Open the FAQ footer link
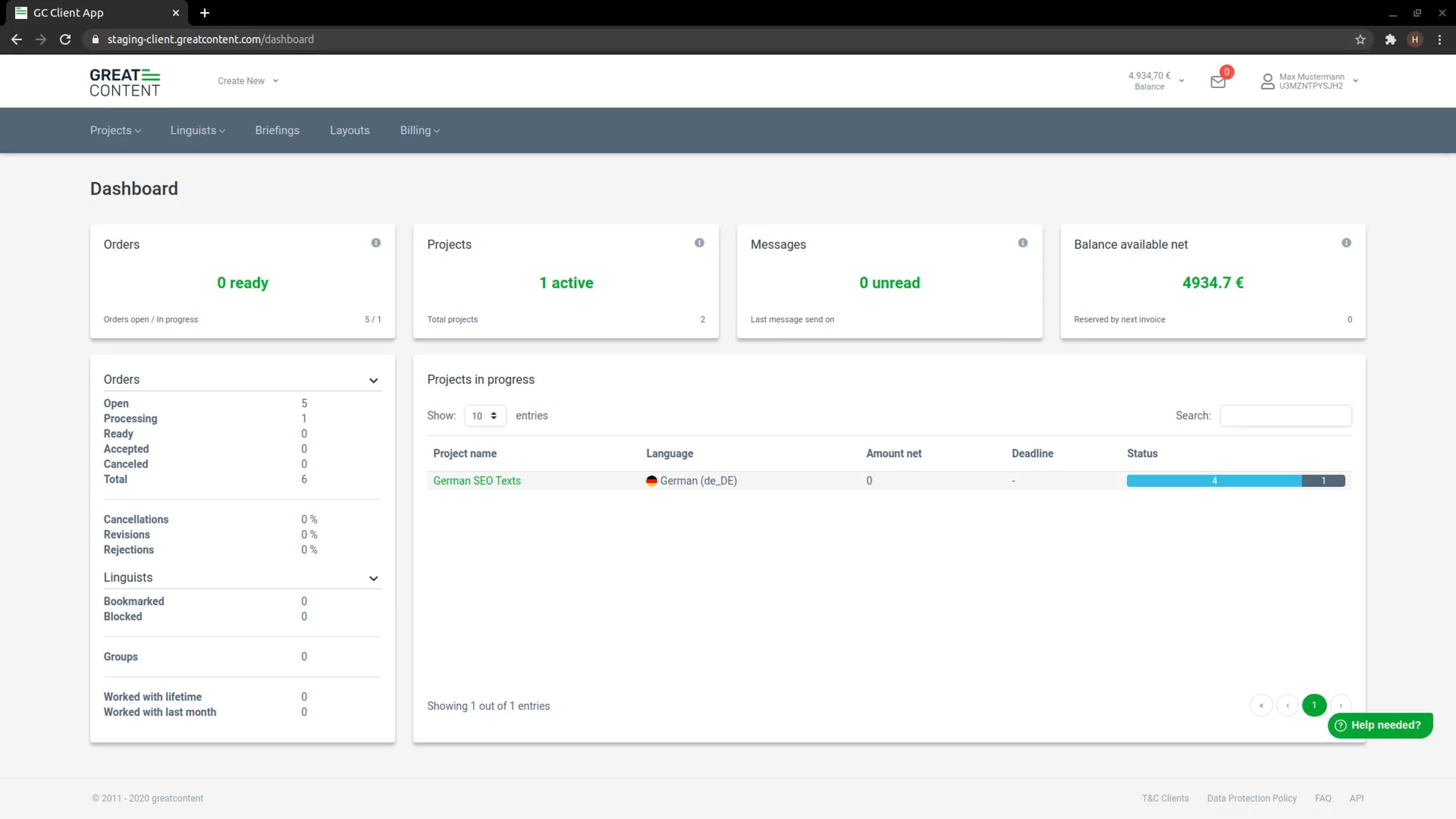Screen dimensions: 1456x819 pyautogui.click(x=1323, y=798)
